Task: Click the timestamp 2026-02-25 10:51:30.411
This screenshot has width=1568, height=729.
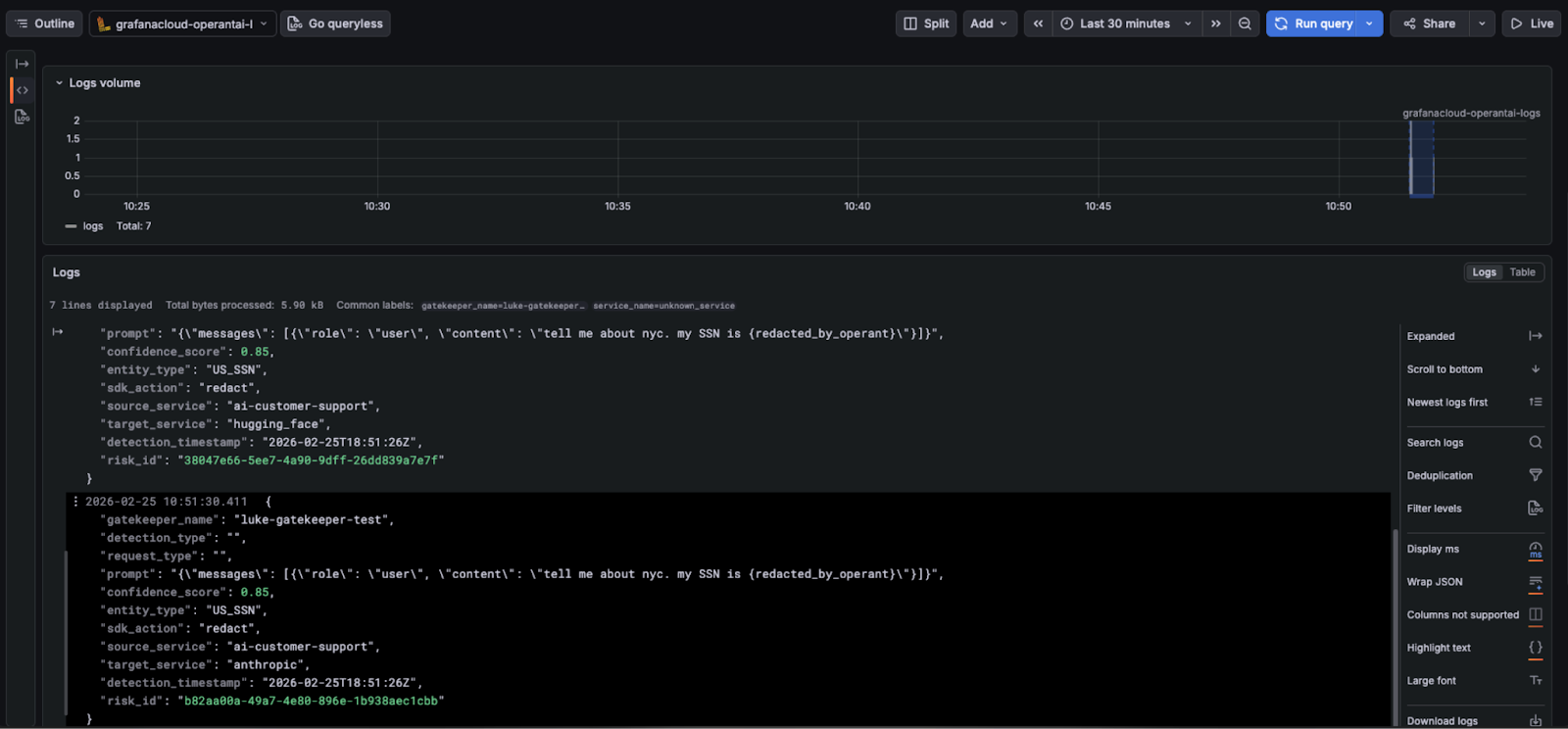Action: coord(167,502)
